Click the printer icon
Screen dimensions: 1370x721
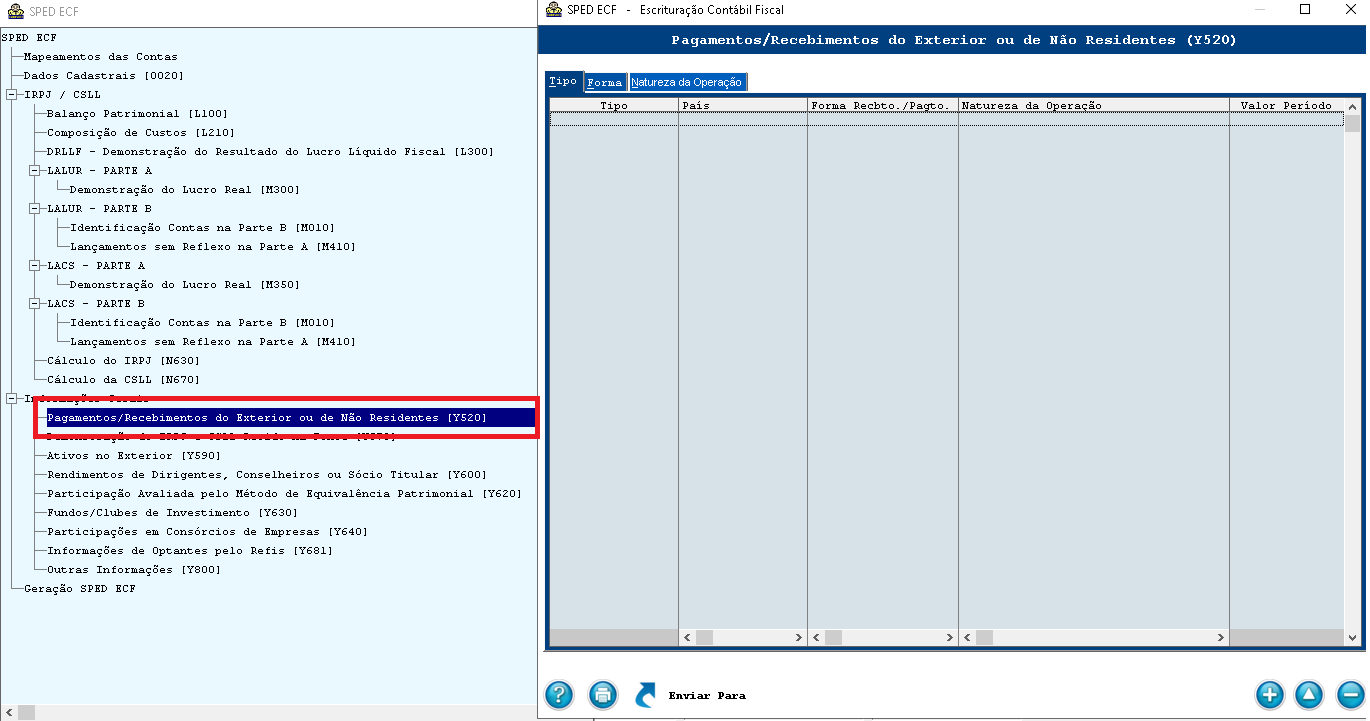602,695
